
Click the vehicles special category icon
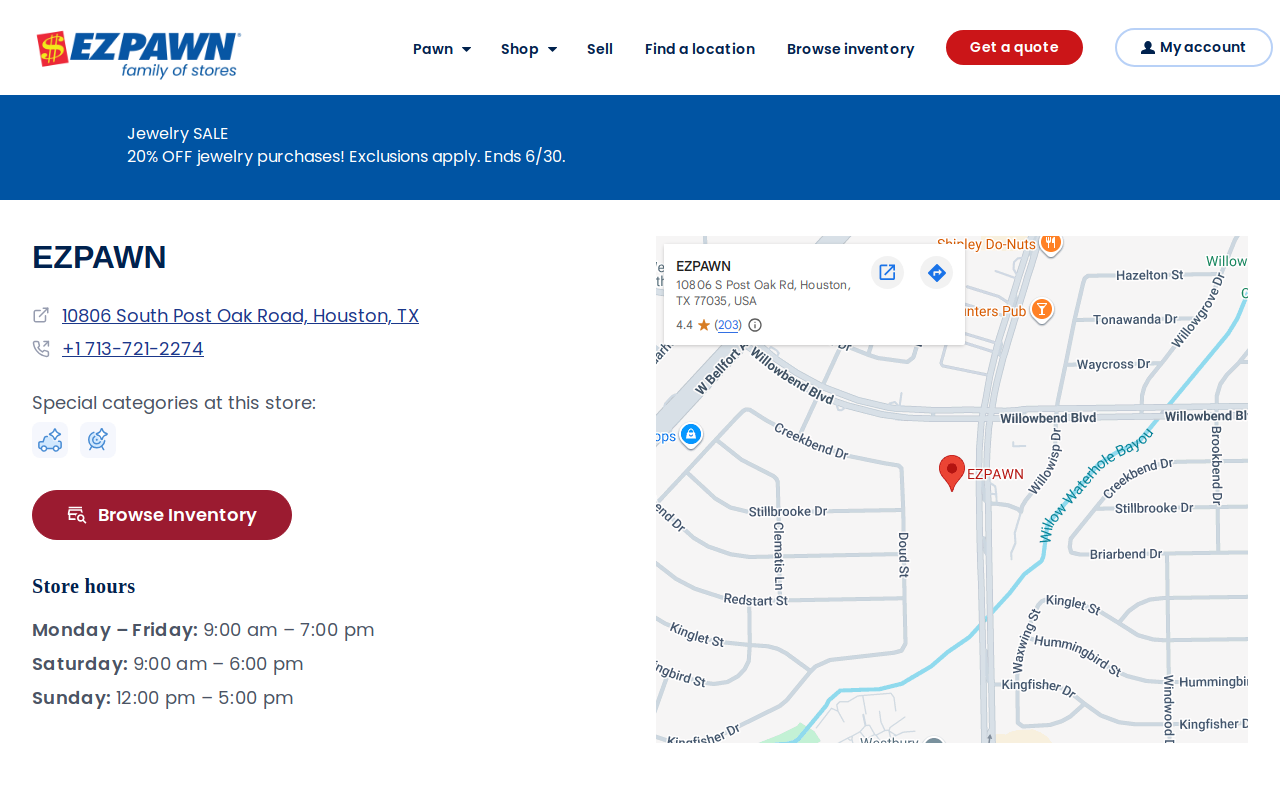pos(50,440)
